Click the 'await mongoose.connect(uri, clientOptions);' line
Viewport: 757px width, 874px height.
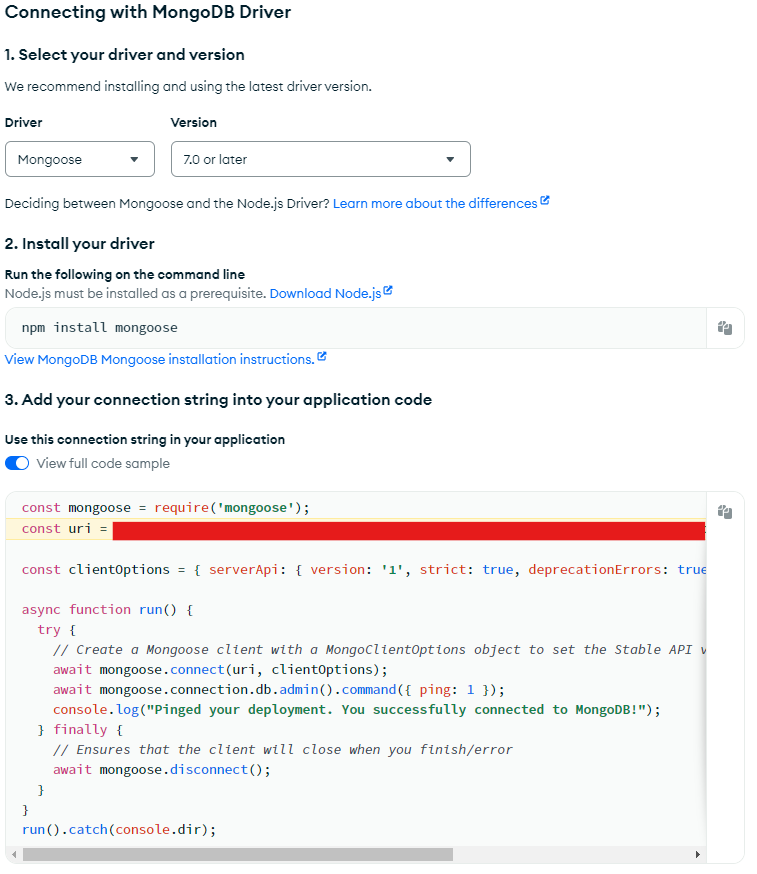click(x=220, y=669)
